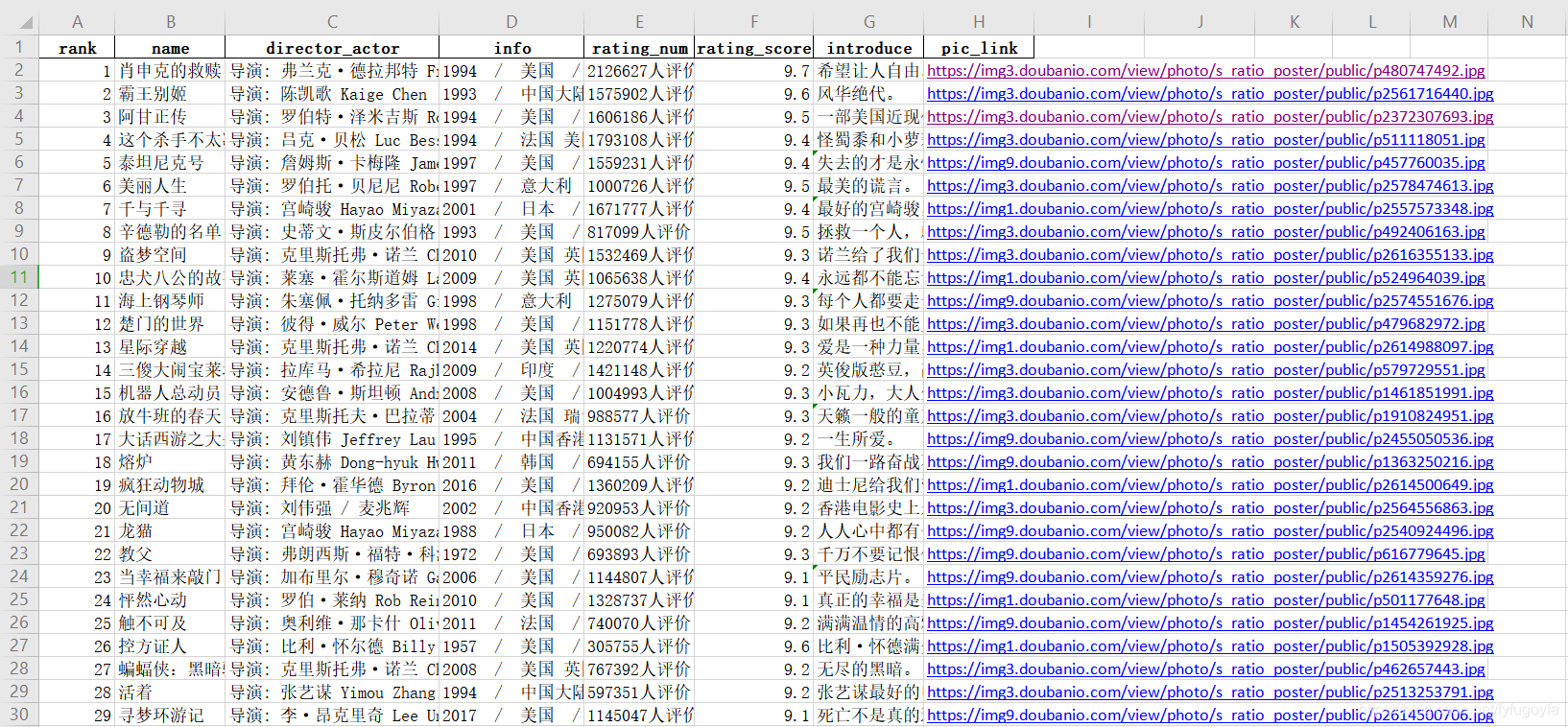The image size is (1568, 727).
Task: Click the 'rating_num' header cell
Action: [x=639, y=48]
